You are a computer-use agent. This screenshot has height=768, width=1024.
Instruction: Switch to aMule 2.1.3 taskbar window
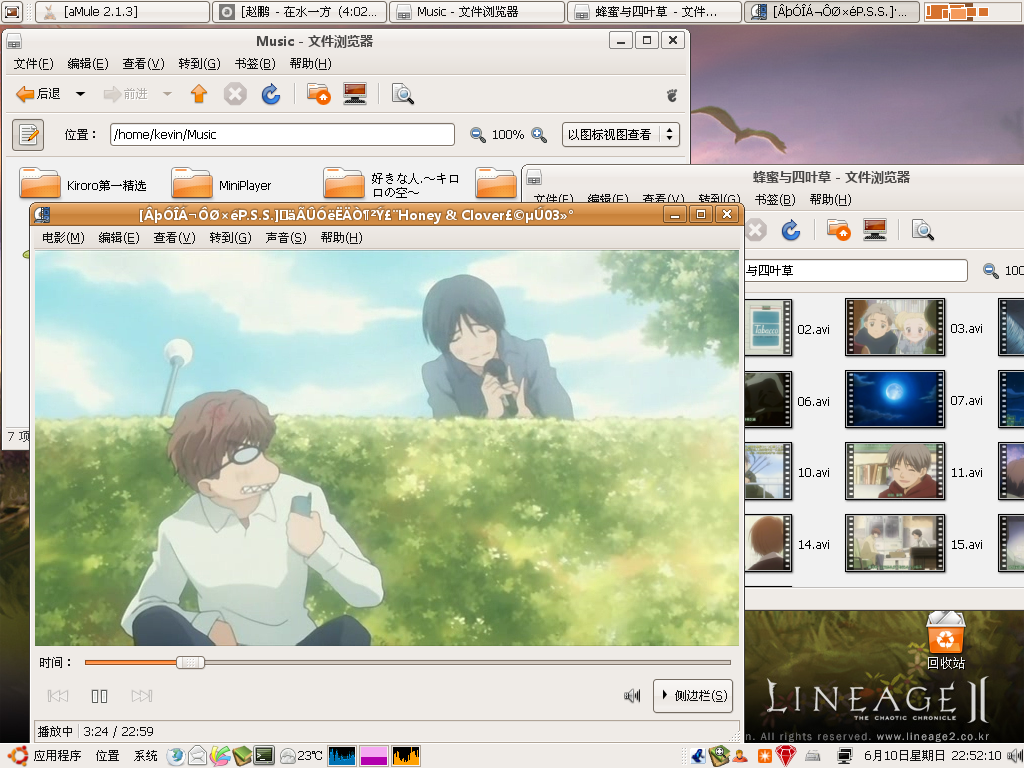coord(122,12)
